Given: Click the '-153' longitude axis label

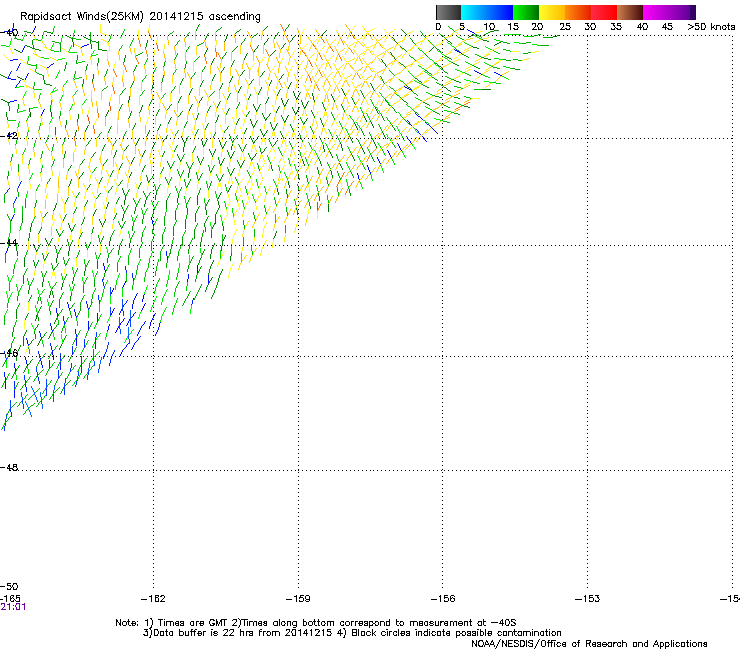Looking at the screenshot, I should [x=587, y=599].
